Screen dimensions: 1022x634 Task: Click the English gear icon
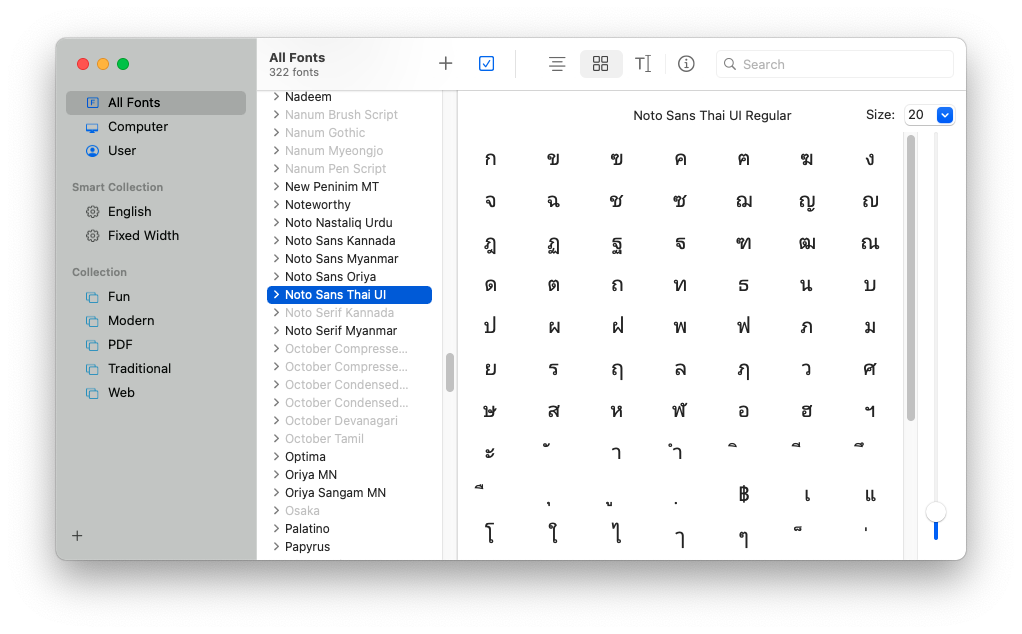coord(93,212)
